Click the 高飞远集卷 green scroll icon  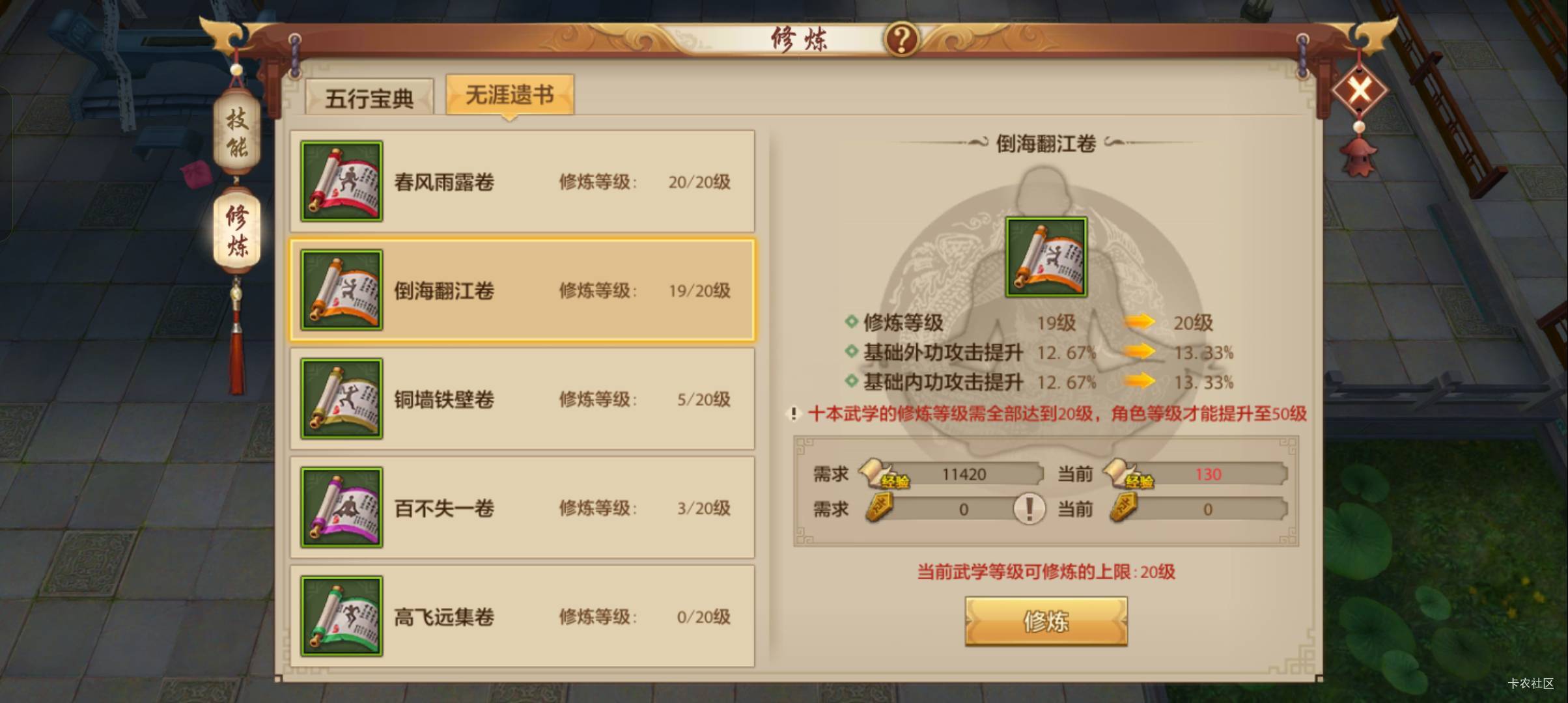tap(342, 616)
